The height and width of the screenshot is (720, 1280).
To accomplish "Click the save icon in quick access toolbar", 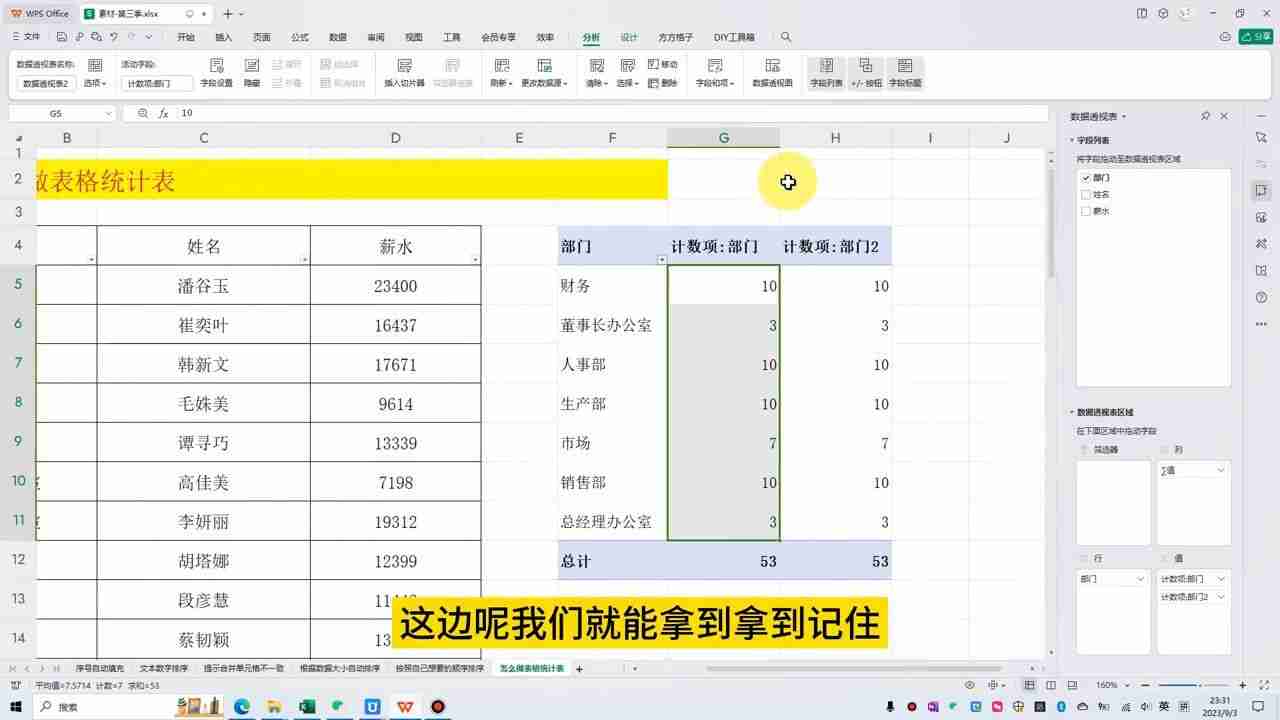I will point(61,37).
